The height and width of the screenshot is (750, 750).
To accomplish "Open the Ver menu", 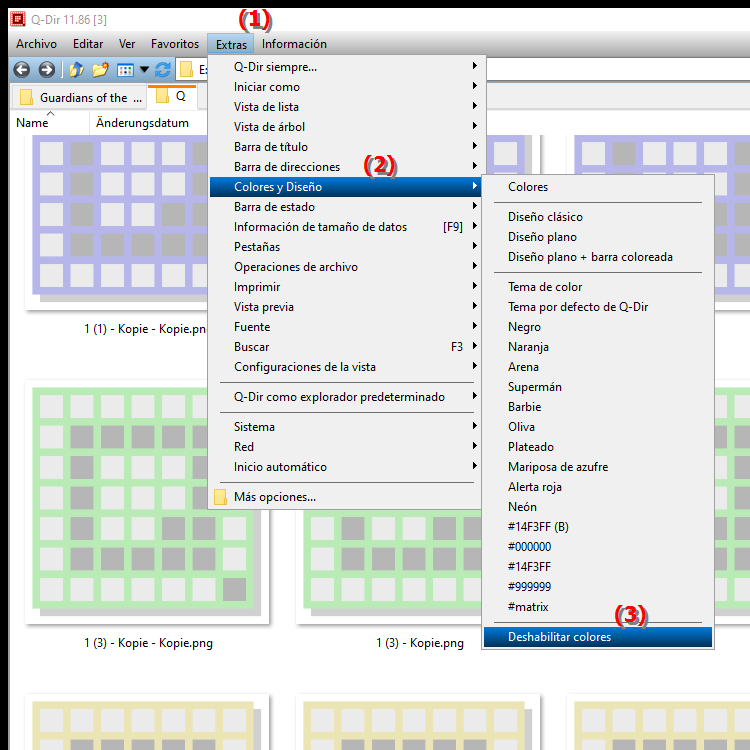I will [x=127, y=44].
